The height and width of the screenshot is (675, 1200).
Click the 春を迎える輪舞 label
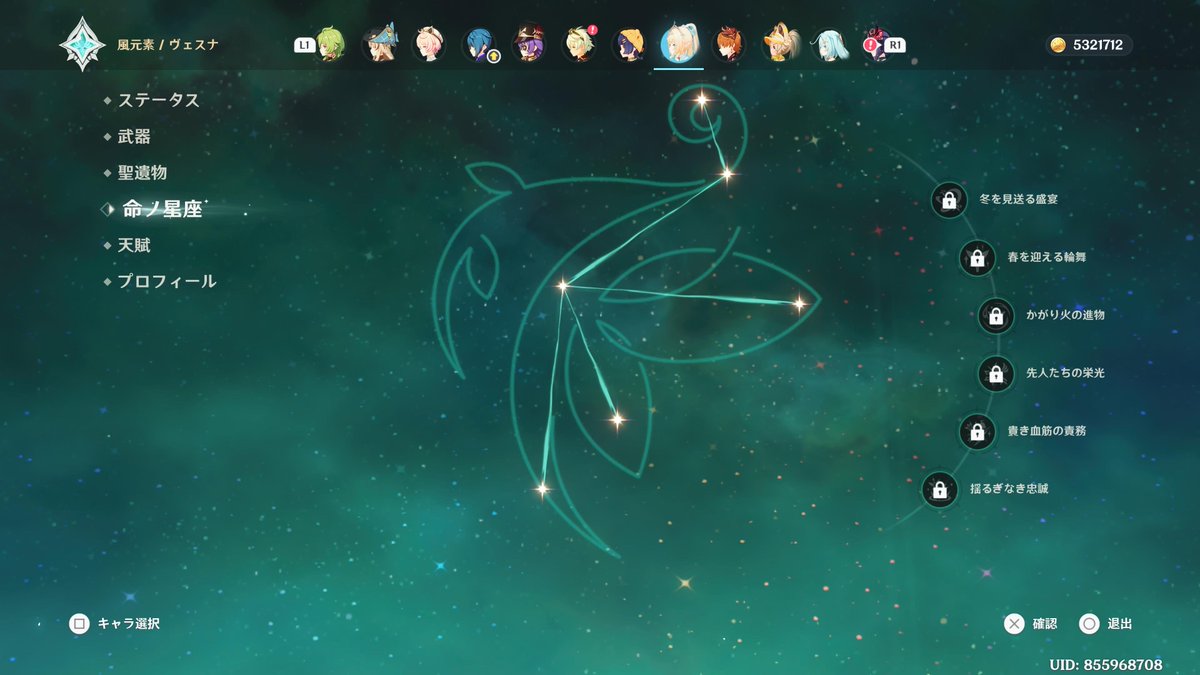pyautogui.click(x=1047, y=258)
